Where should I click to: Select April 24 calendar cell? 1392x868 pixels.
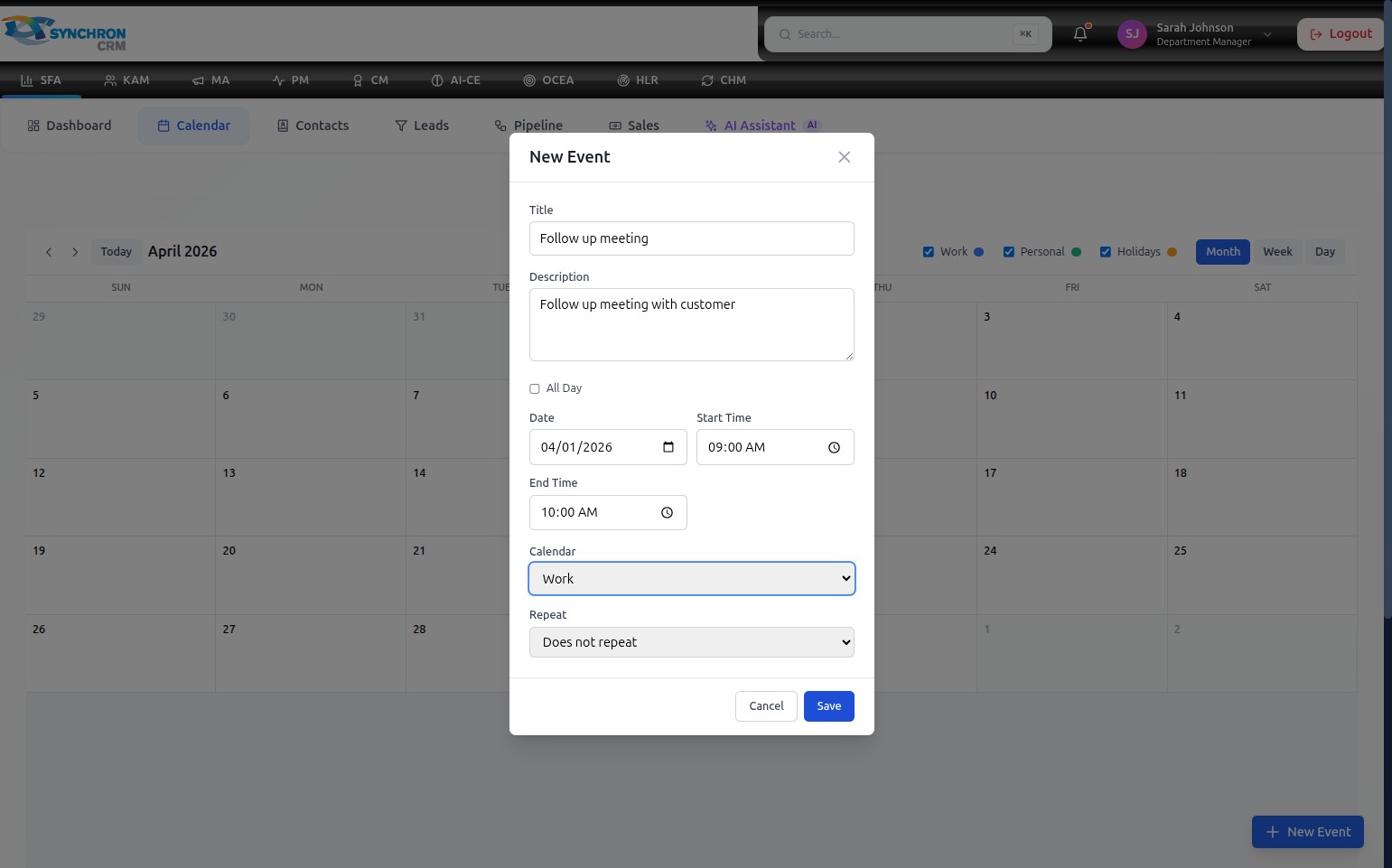coord(1072,575)
